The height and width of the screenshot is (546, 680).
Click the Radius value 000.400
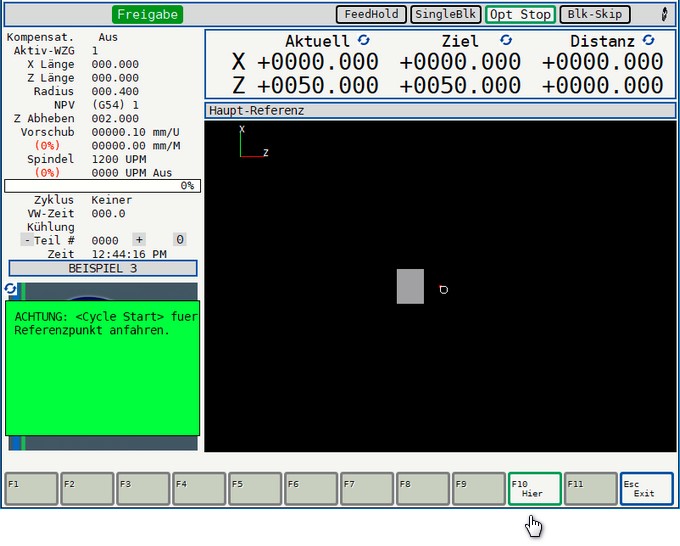[x=115, y=92]
